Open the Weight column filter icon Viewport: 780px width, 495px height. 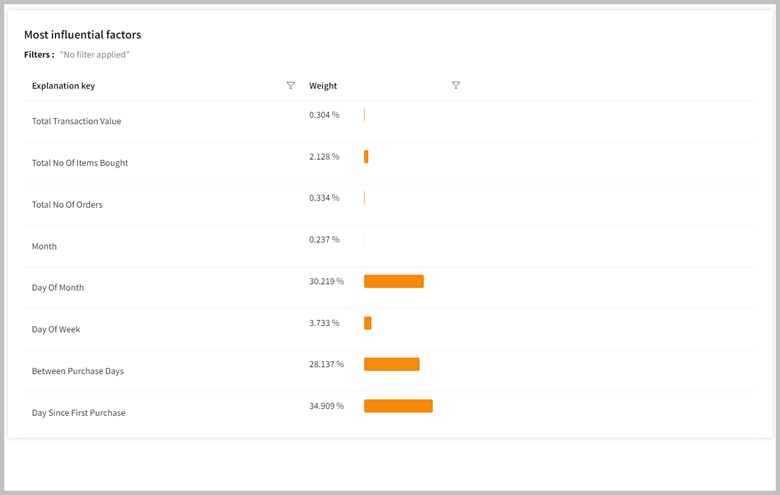[x=456, y=86]
